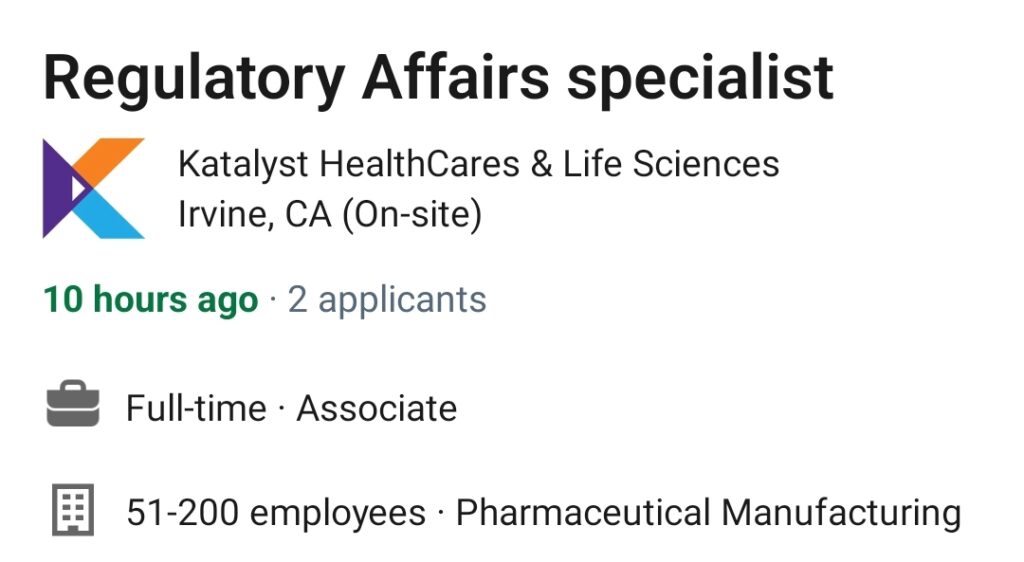The width and height of the screenshot is (1024, 562).
Task: Click the Associate seniority label
Action: pyautogui.click(x=377, y=409)
